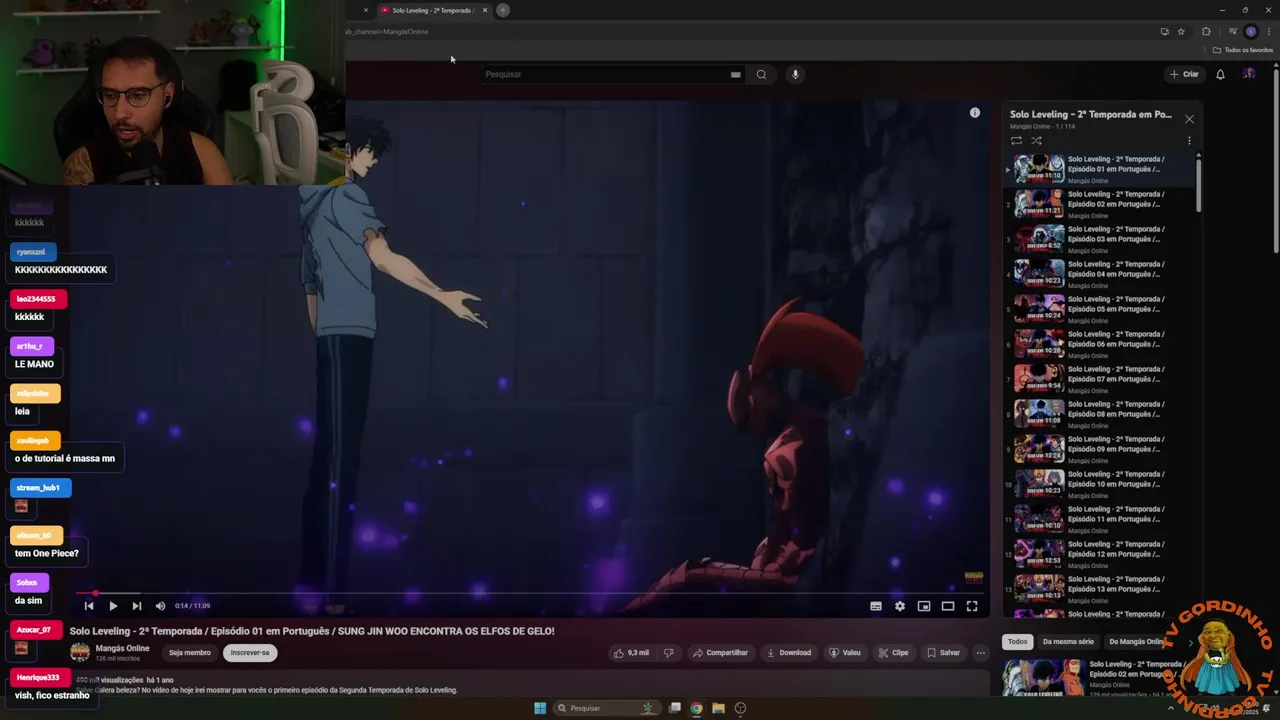Screen dimensions: 1280x720
Task: Click the Valeu button
Action: tap(845, 653)
